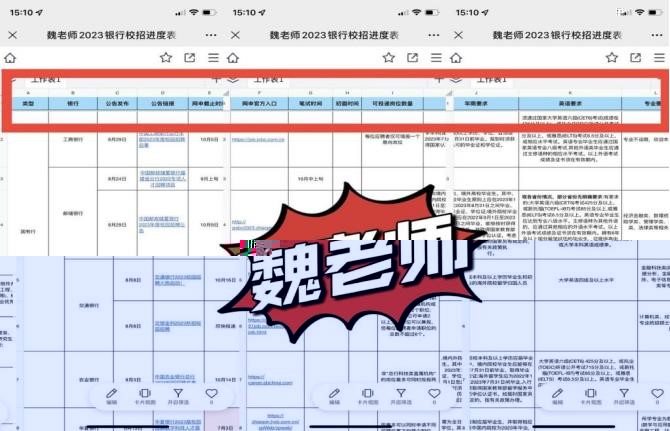Select the 银行 column header
The image size is (670, 431).
(x=73, y=103)
